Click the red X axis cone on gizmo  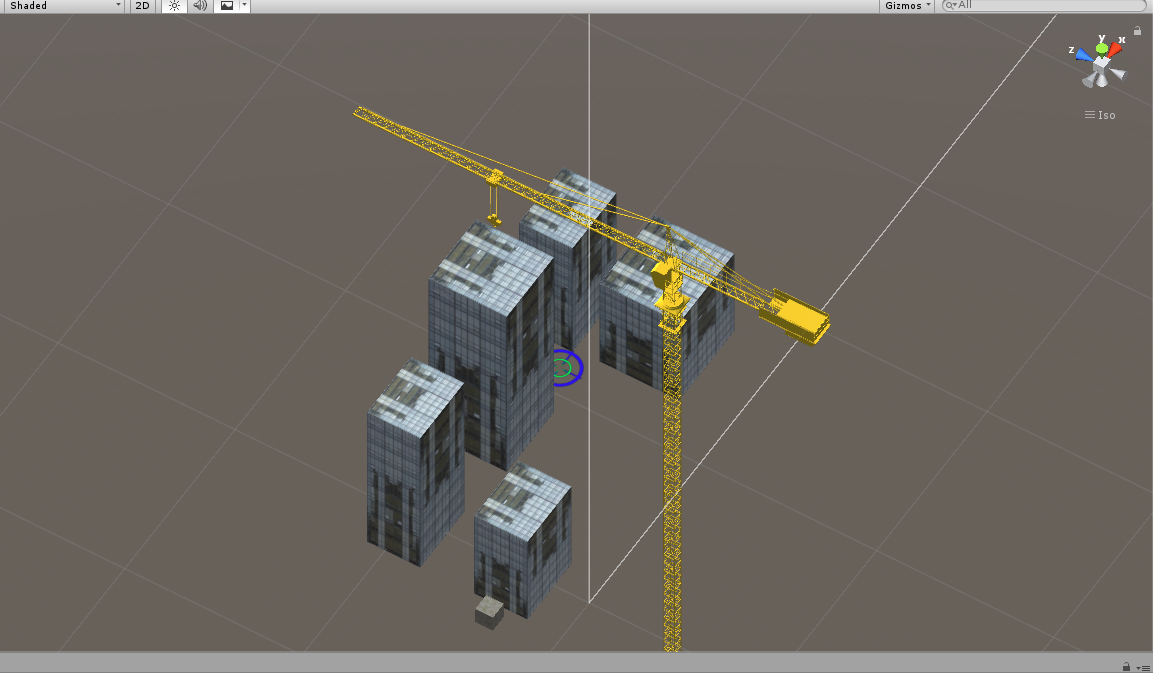click(1116, 47)
